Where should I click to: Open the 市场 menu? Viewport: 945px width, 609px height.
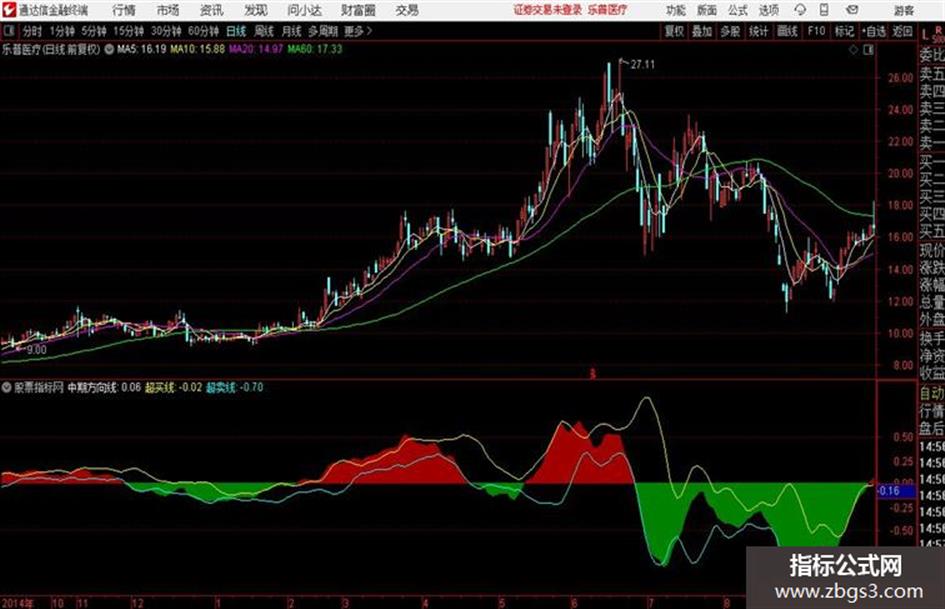click(x=168, y=10)
